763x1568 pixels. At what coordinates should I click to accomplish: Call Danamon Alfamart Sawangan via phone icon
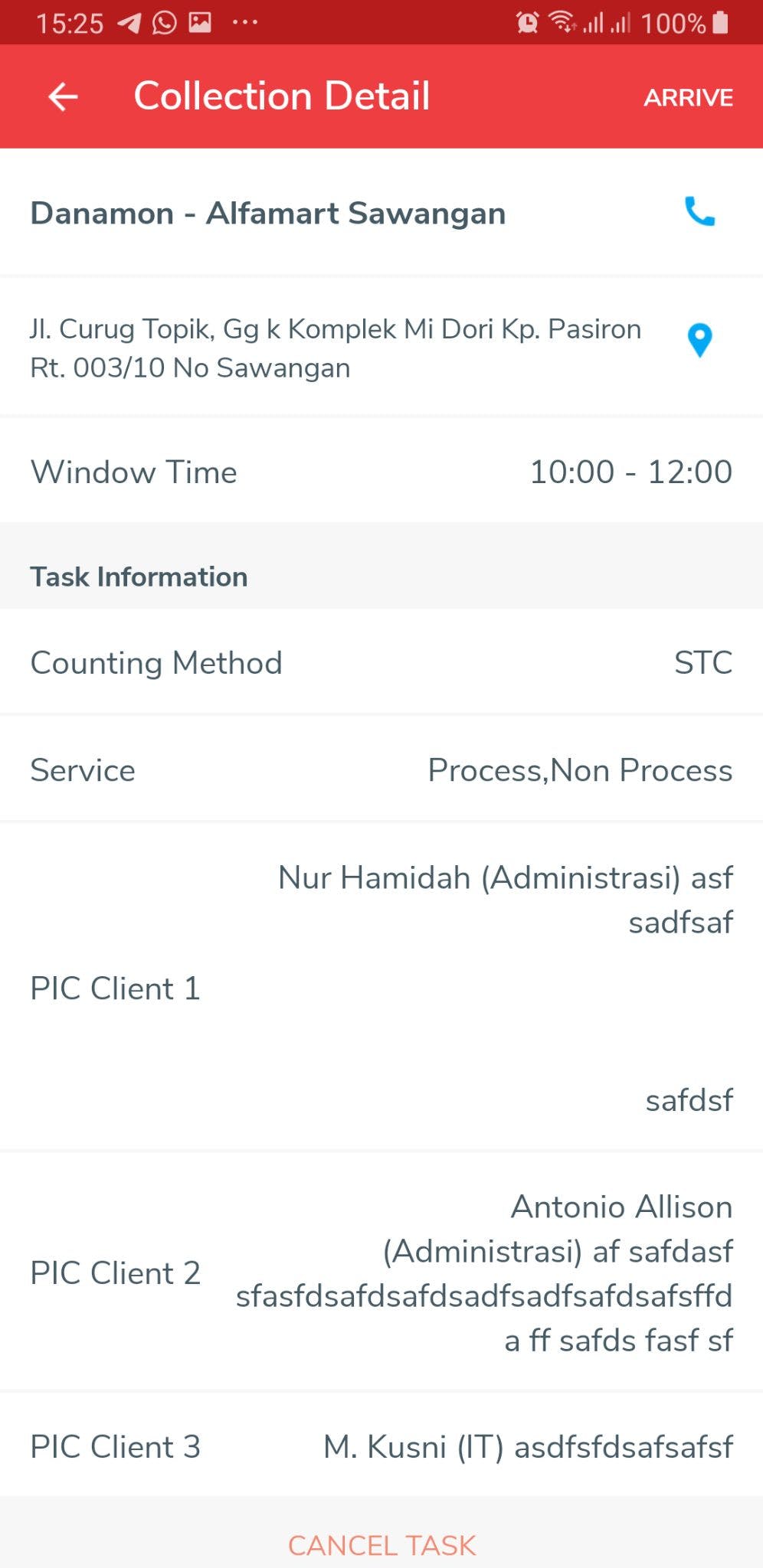click(699, 212)
